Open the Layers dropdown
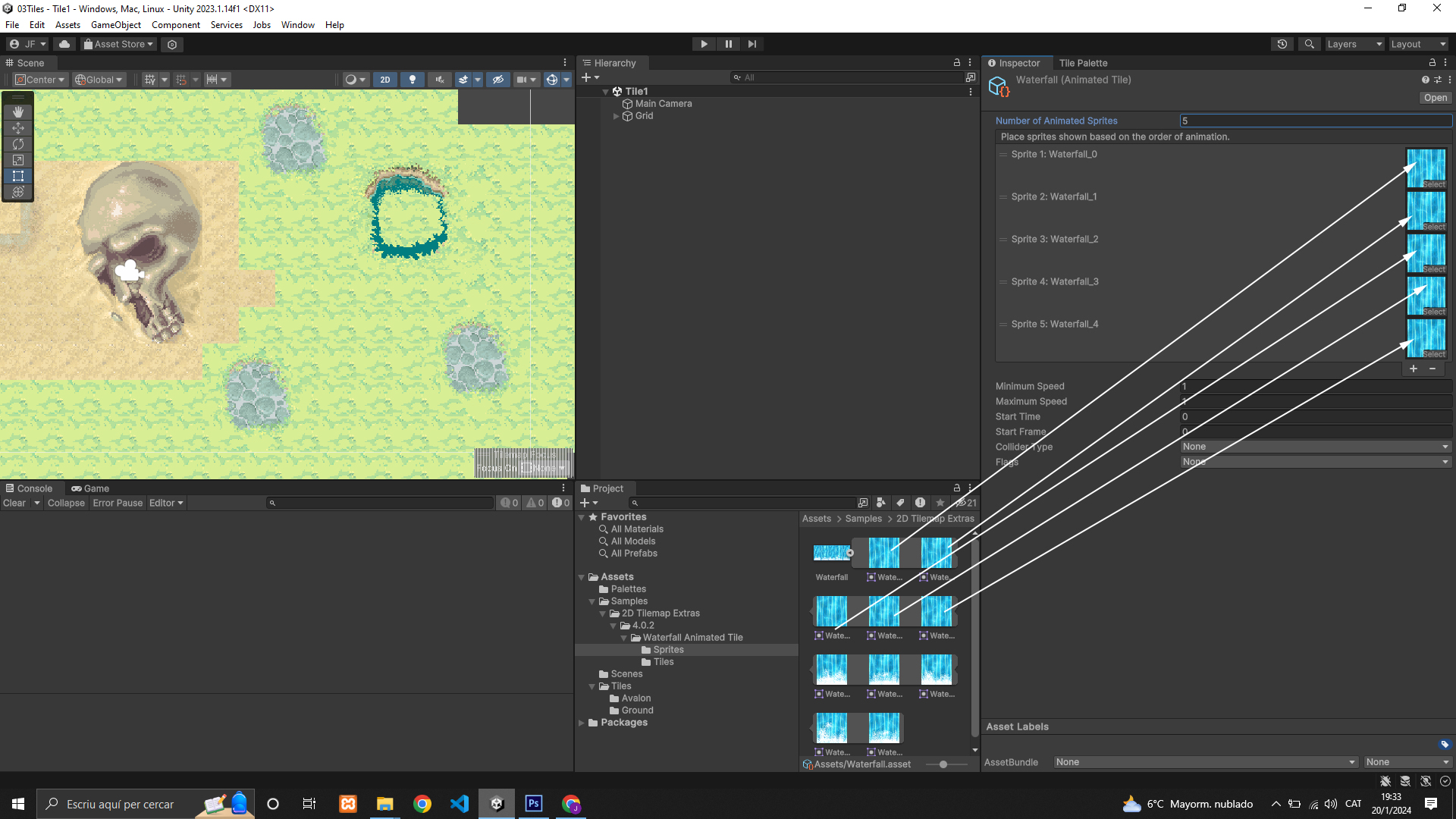The image size is (1456, 819). tap(1354, 44)
